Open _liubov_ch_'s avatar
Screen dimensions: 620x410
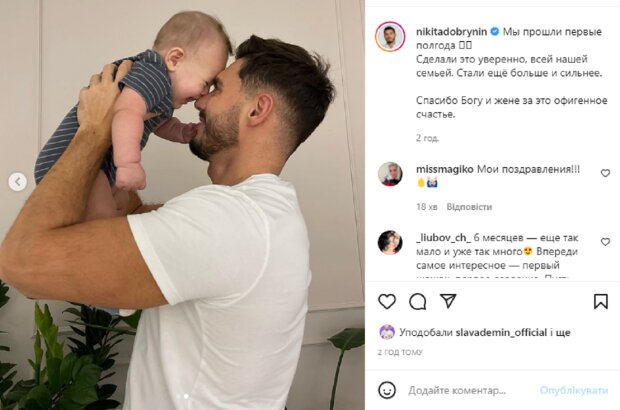tap(390, 242)
